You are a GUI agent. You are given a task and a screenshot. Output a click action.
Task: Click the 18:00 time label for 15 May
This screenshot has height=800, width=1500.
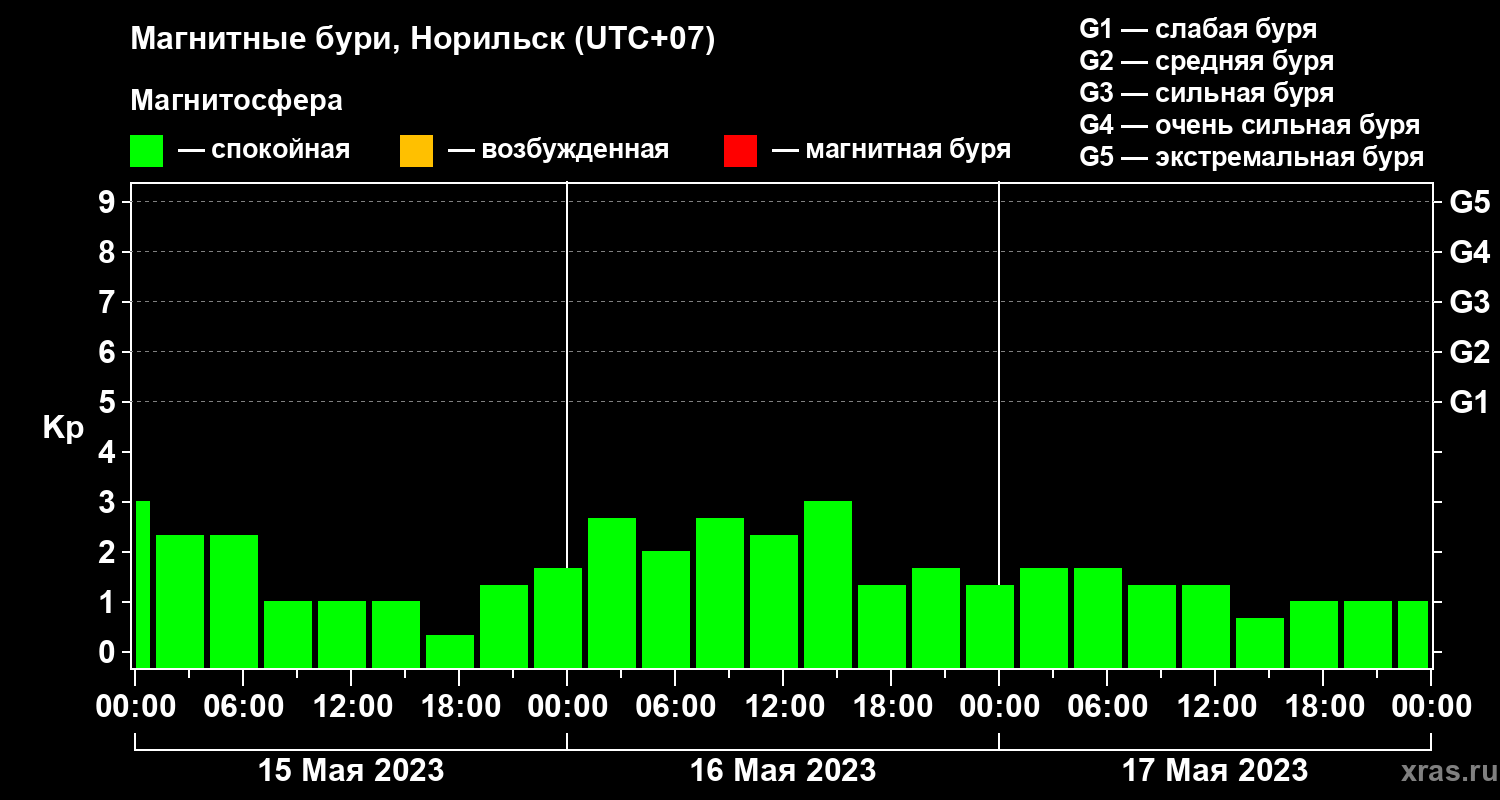tap(459, 706)
